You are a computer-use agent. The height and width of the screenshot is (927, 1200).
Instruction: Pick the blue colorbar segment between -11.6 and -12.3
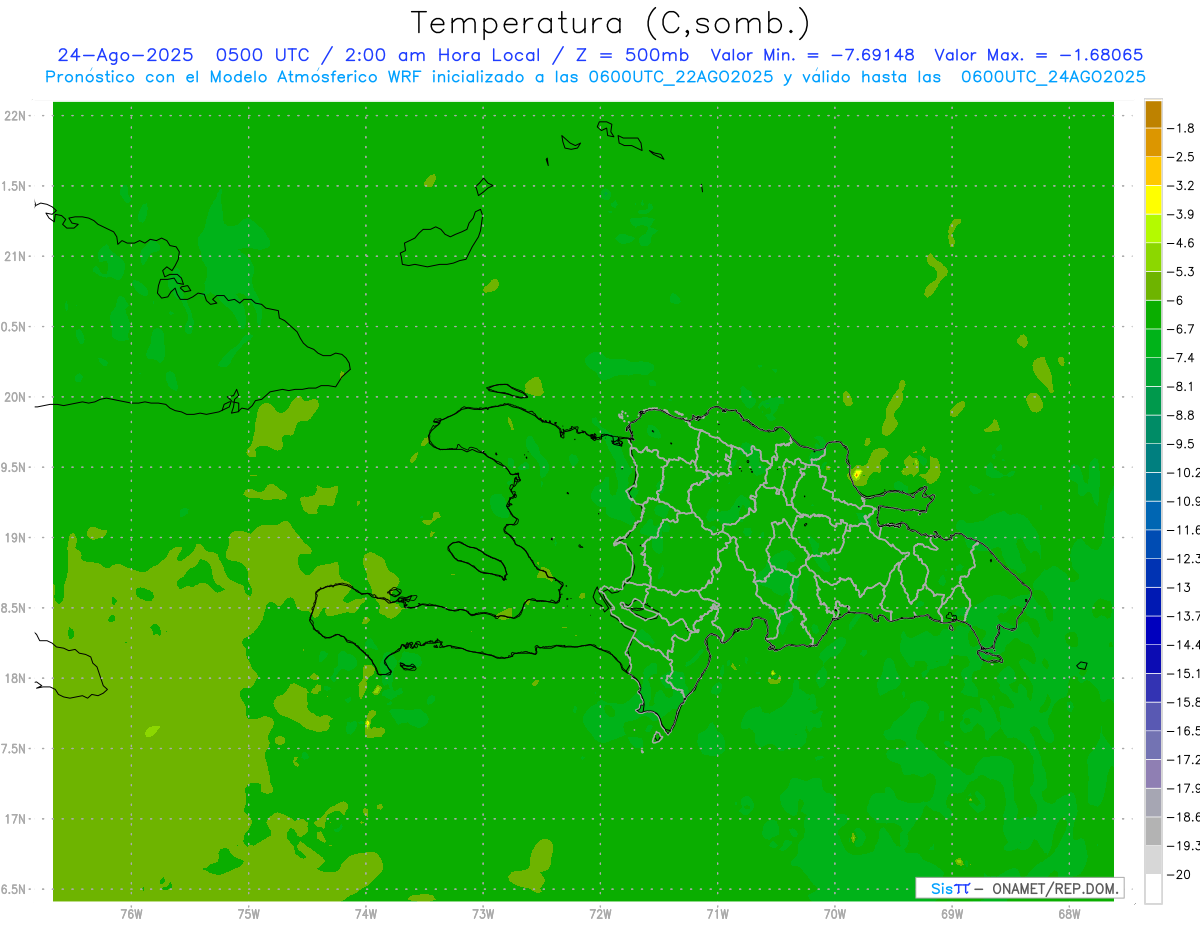(x=1153, y=544)
